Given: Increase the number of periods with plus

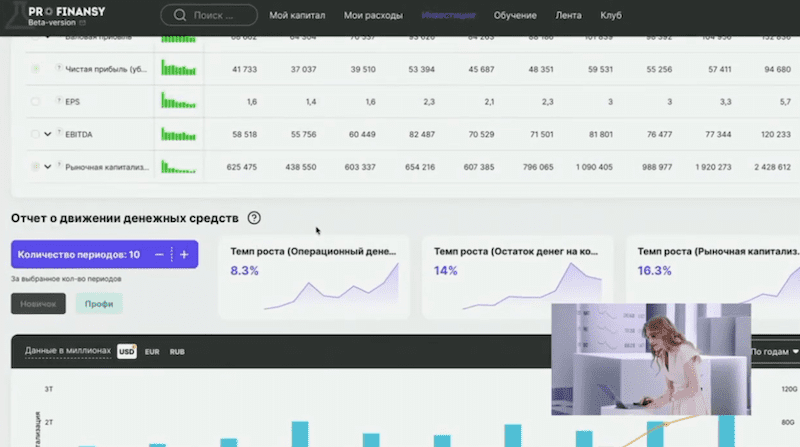Looking at the screenshot, I should tap(184, 254).
